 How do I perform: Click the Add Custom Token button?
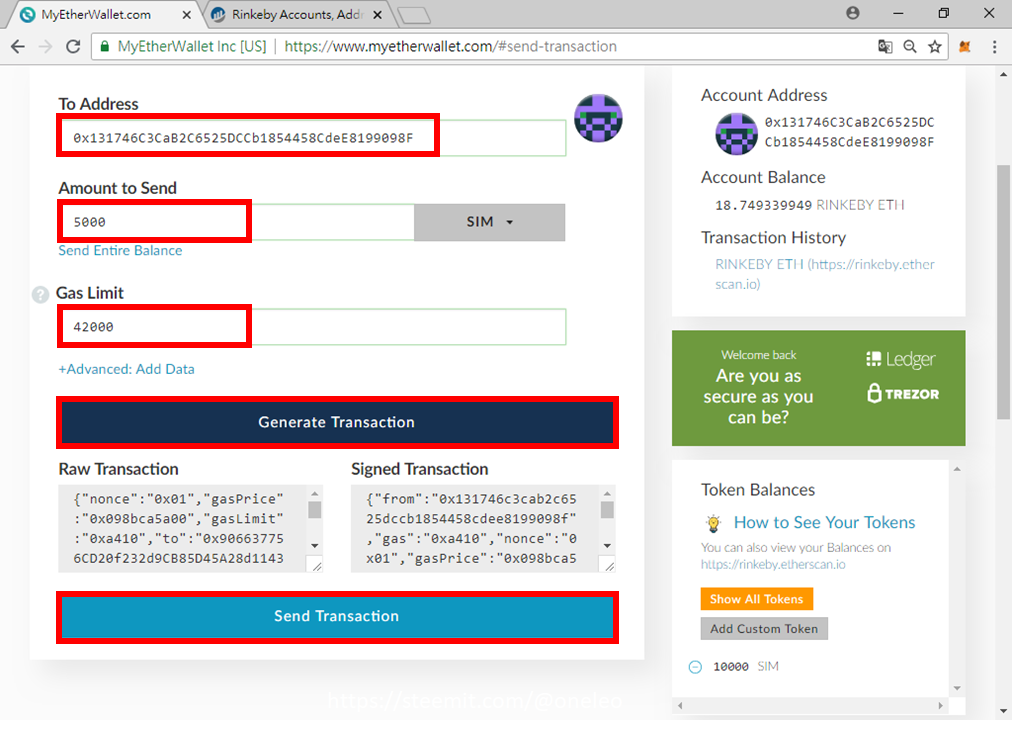tap(764, 628)
